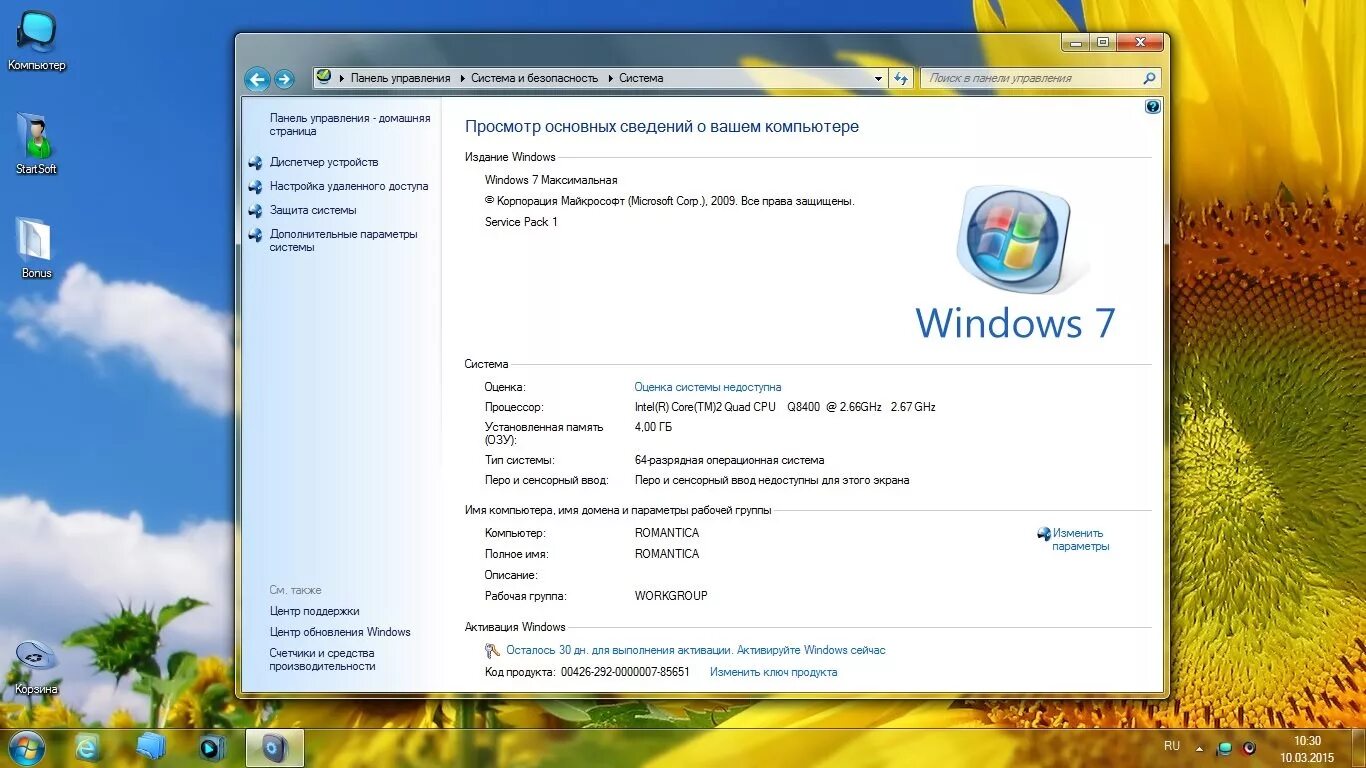Select the Service Pack 1 text

tap(521, 222)
